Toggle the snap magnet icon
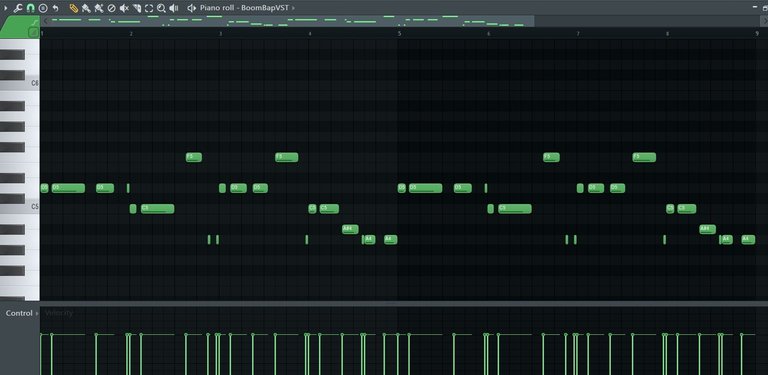The width and height of the screenshot is (768, 375). (30, 8)
